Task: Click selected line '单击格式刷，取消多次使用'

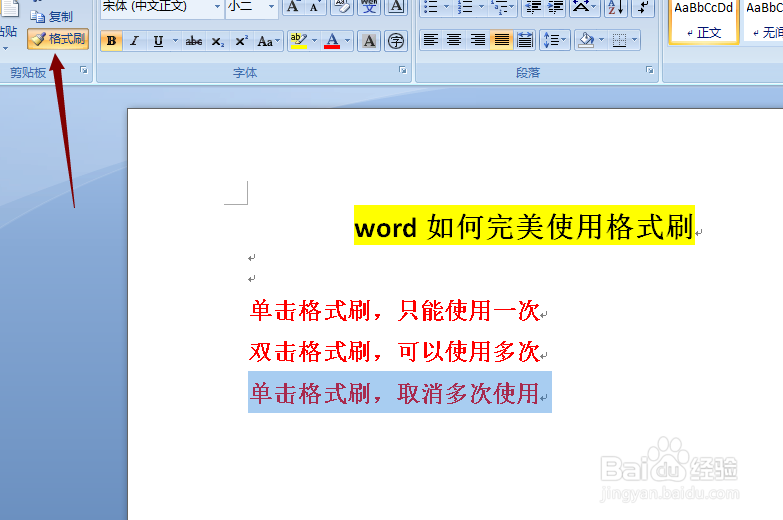Action: click(x=395, y=393)
